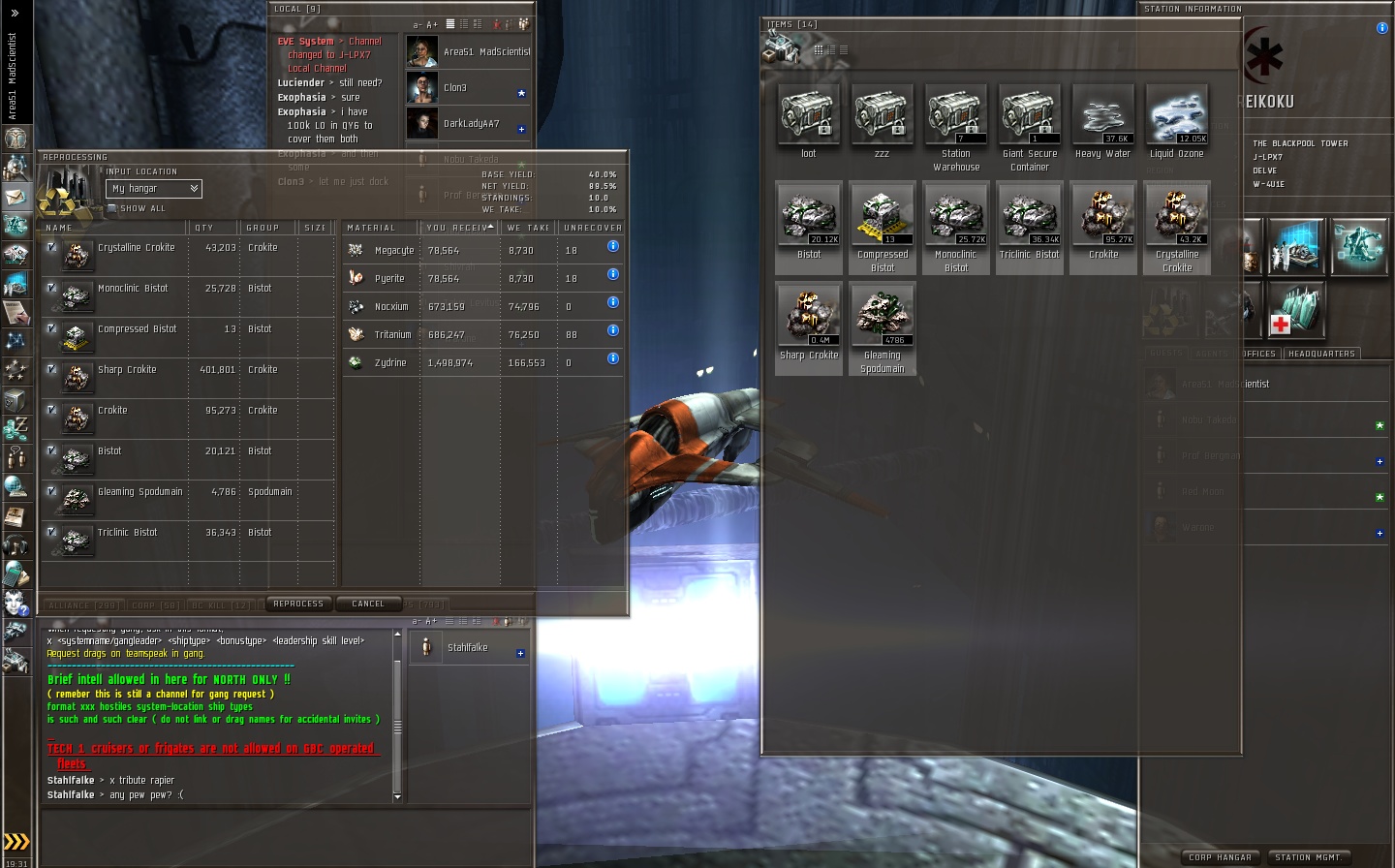Select the Clon3 portrait in the Local member list
Image resolution: width=1395 pixels, height=868 pixels.
click(x=422, y=87)
